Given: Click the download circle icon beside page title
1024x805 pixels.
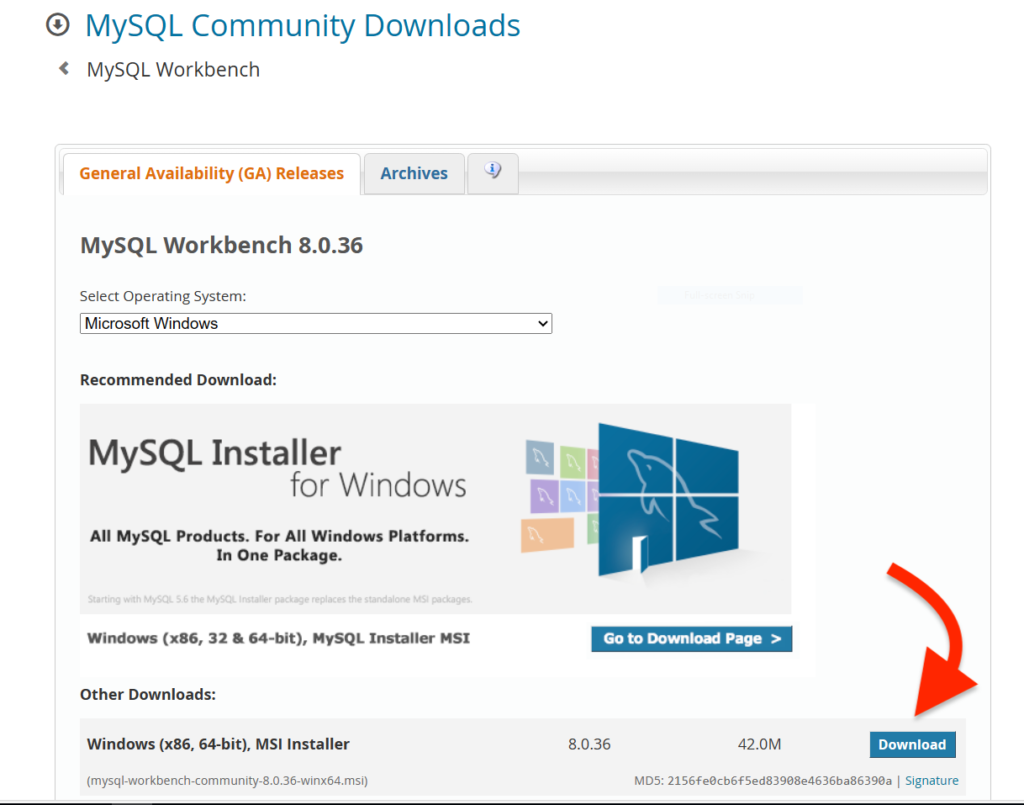Looking at the screenshot, I should (57, 25).
